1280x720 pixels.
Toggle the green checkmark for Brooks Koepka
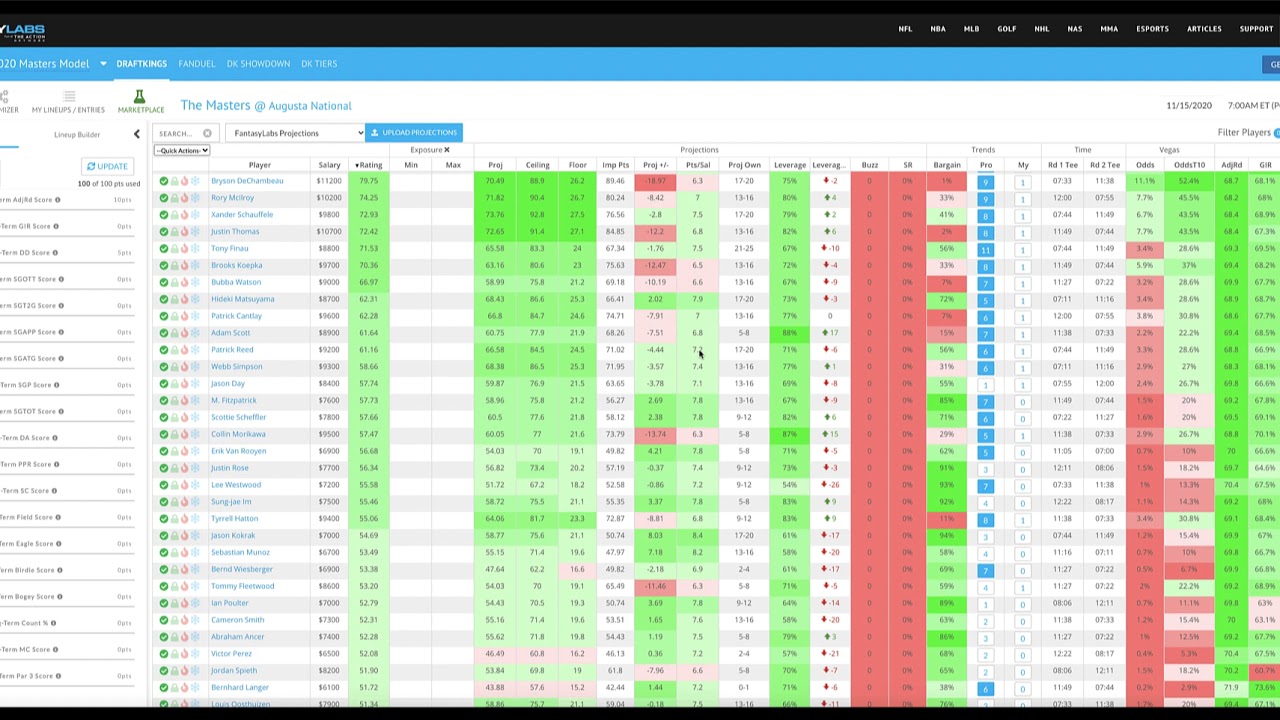[x=163, y=266]
